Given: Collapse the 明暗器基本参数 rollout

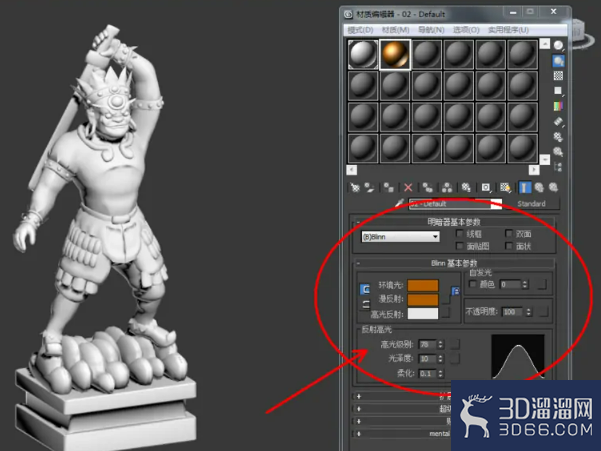Looking at the screenshot, I should [x=454, y=222].
